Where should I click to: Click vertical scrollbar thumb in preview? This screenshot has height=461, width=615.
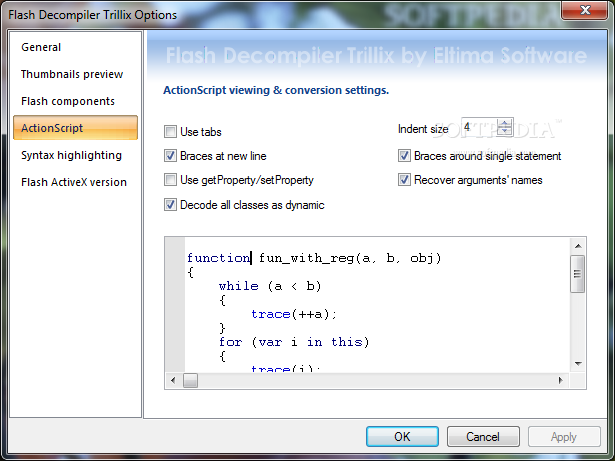click(x=578, y=273)
